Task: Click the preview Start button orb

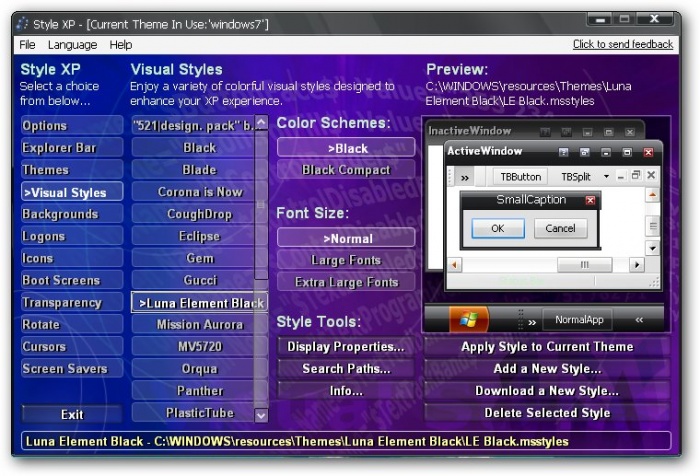Action: [x=468, y=319]
